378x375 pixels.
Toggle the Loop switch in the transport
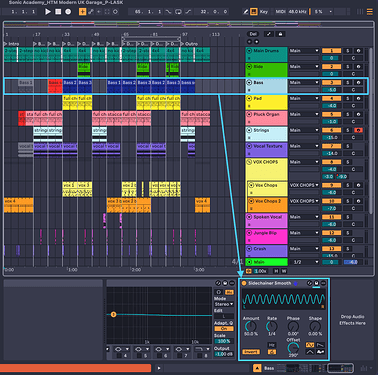pyautogui.click(x=178, y=12)
